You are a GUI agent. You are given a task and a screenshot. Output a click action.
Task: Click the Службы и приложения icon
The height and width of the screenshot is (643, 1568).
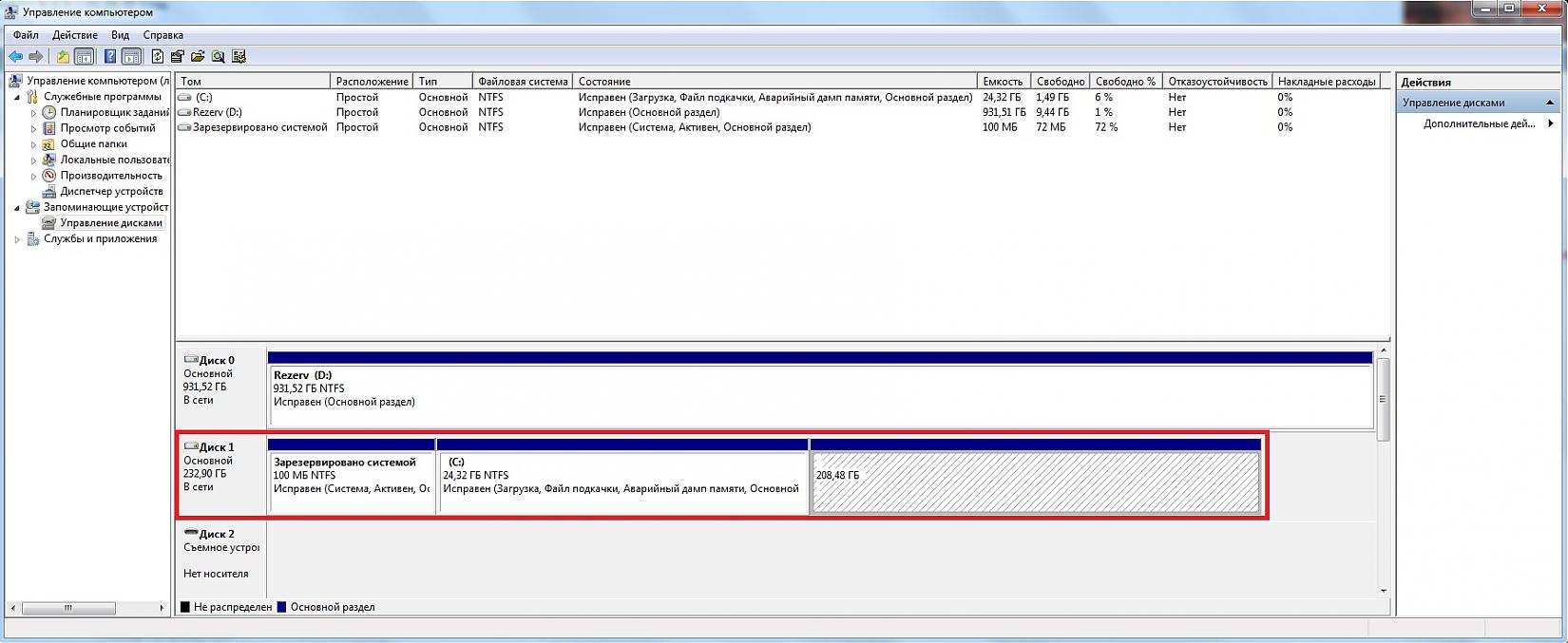tap(32, 238)
